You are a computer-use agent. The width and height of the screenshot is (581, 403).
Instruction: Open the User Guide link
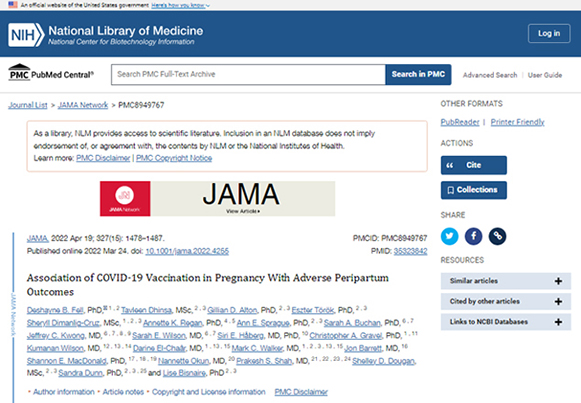[545, 75]
